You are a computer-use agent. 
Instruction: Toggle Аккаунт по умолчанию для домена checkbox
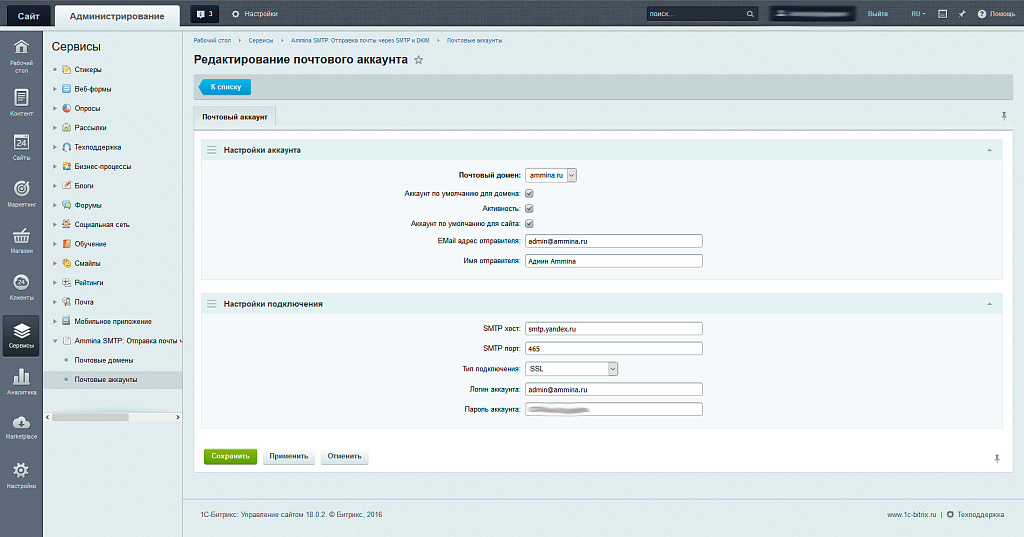(x=529, y=193)
